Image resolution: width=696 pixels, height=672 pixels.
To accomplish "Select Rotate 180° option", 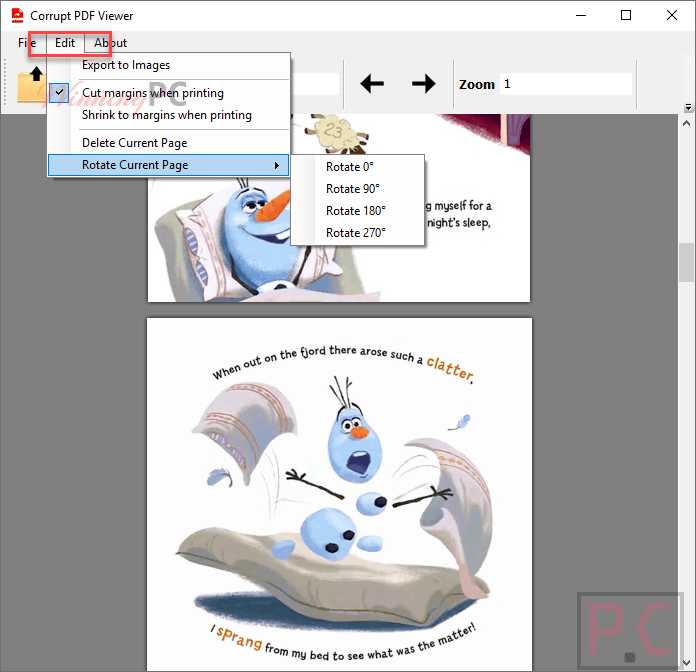I will [357, 211].
